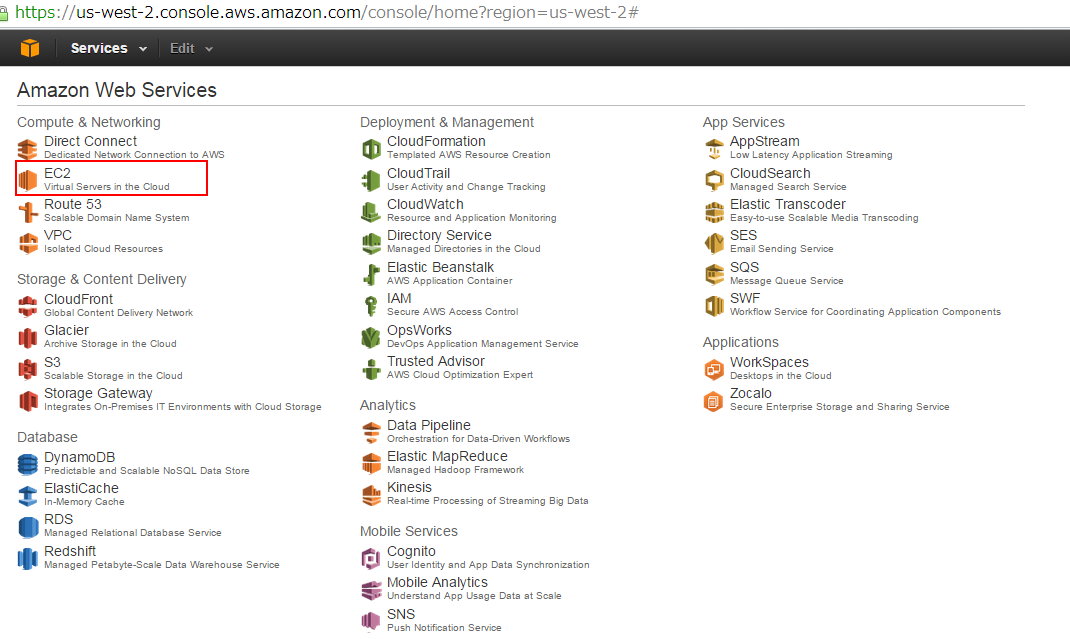Go to the RDS service link
The image size is (1070, 639).
58,520
